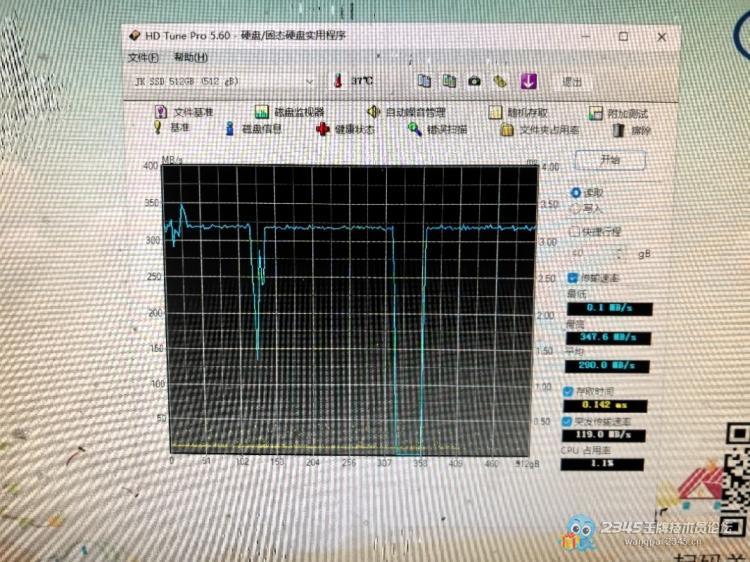Open the 错误扫描 error scan tab
The height and width of the screenshot is (562, 750).
tap(437, 129)
